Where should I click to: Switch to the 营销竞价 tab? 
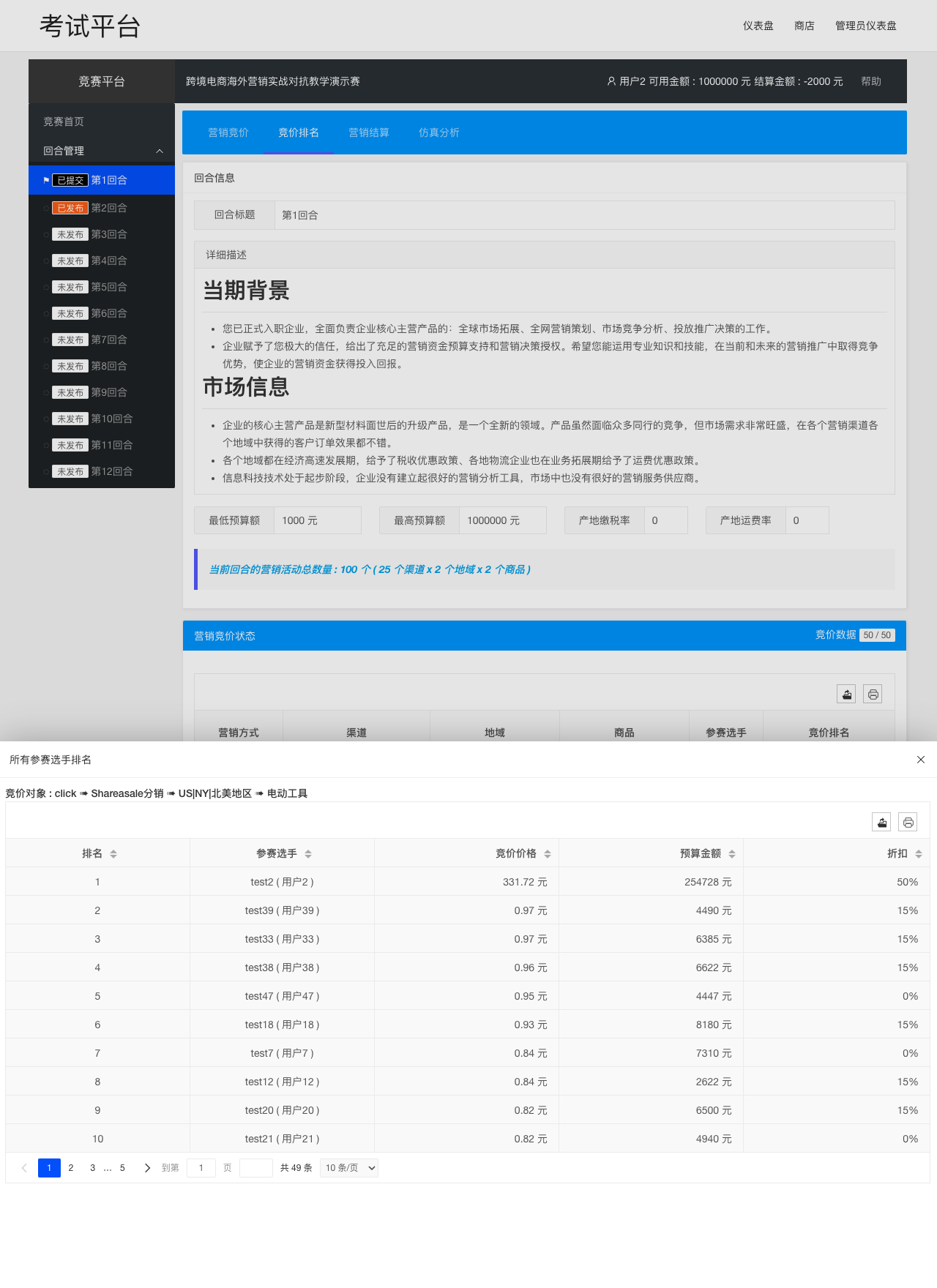(x=228, y=132)
